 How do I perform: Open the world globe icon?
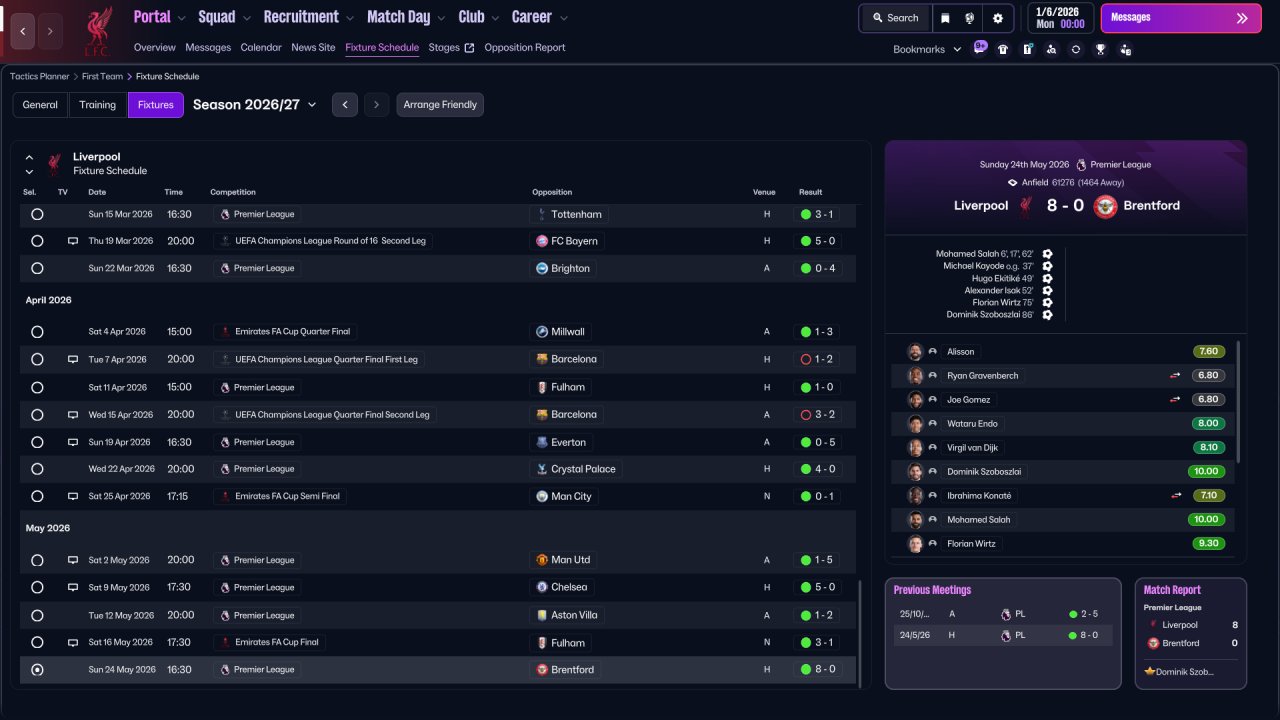[970, 18]
